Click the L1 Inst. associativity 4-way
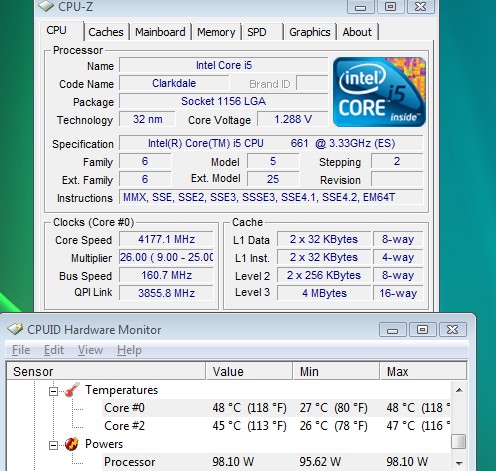Viewport: 496px width, 471px height. point(398,257)
